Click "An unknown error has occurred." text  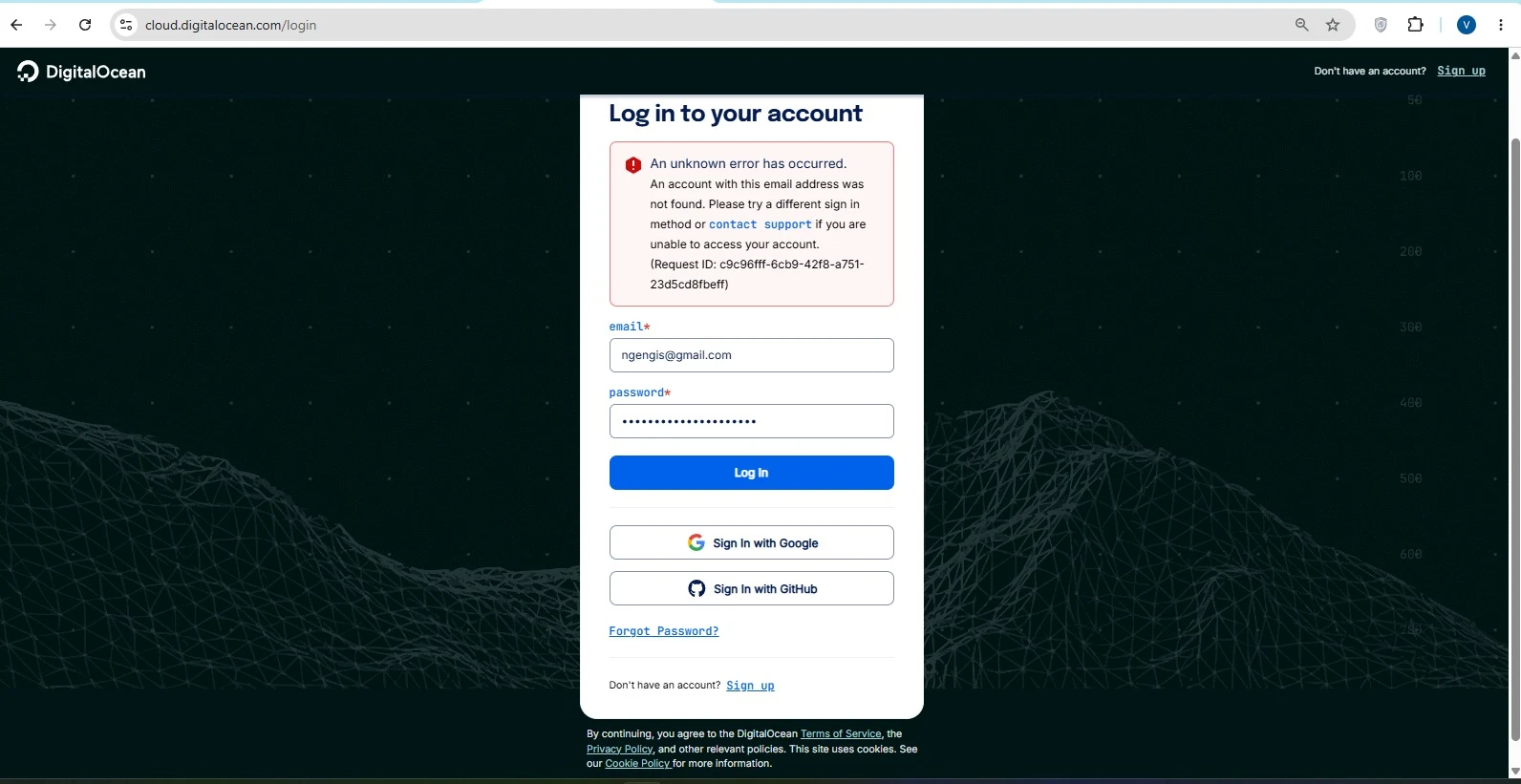pos(748,164)
